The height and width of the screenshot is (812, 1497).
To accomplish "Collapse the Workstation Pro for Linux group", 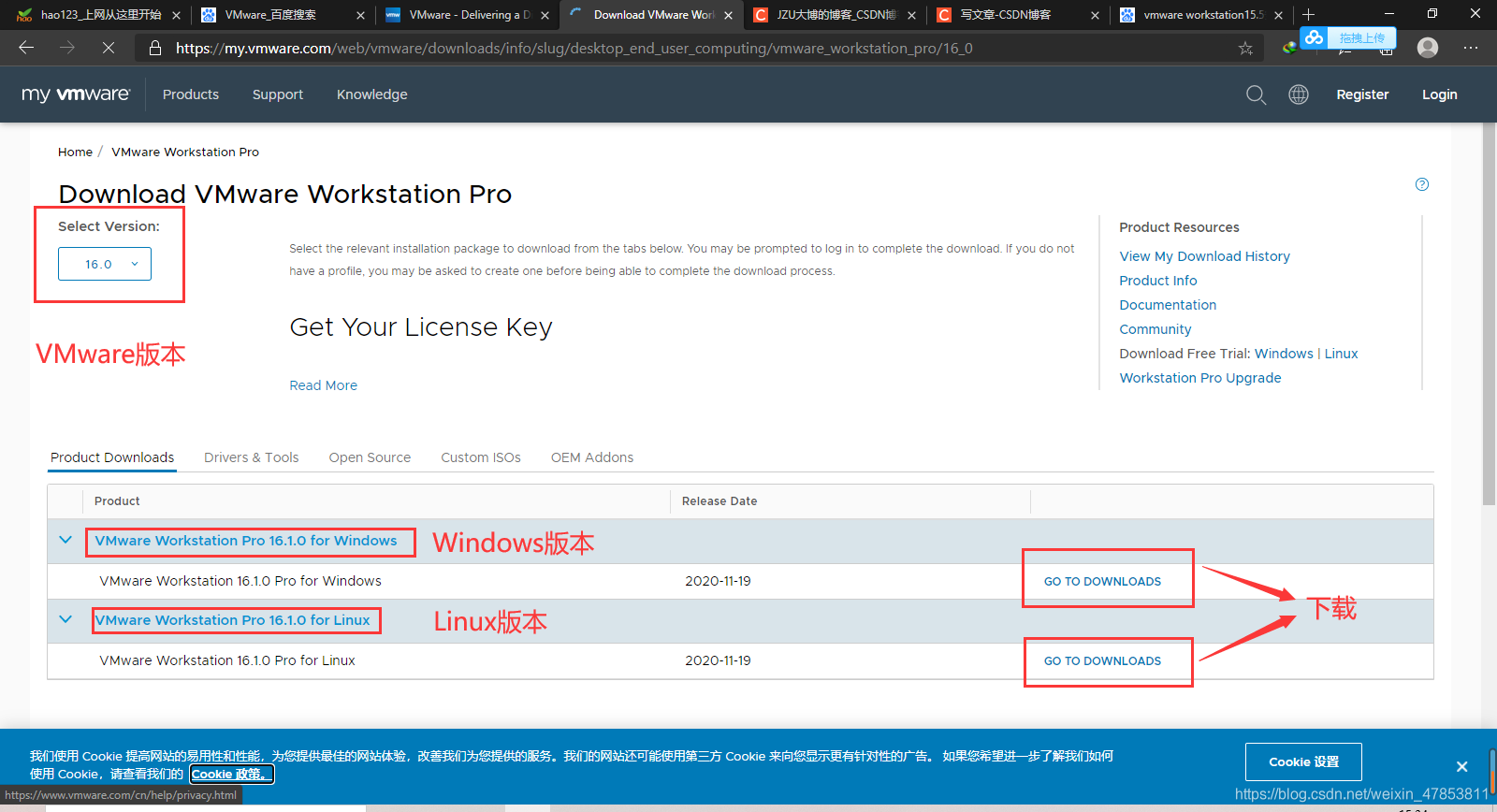I will (x=65, y=619).
